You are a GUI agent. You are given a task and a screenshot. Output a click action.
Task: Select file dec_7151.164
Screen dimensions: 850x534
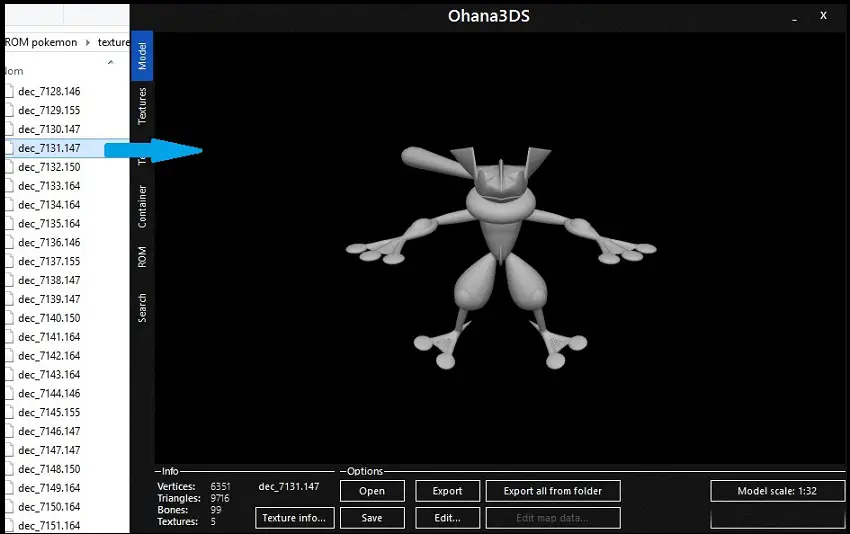click(x=49, y=526)
